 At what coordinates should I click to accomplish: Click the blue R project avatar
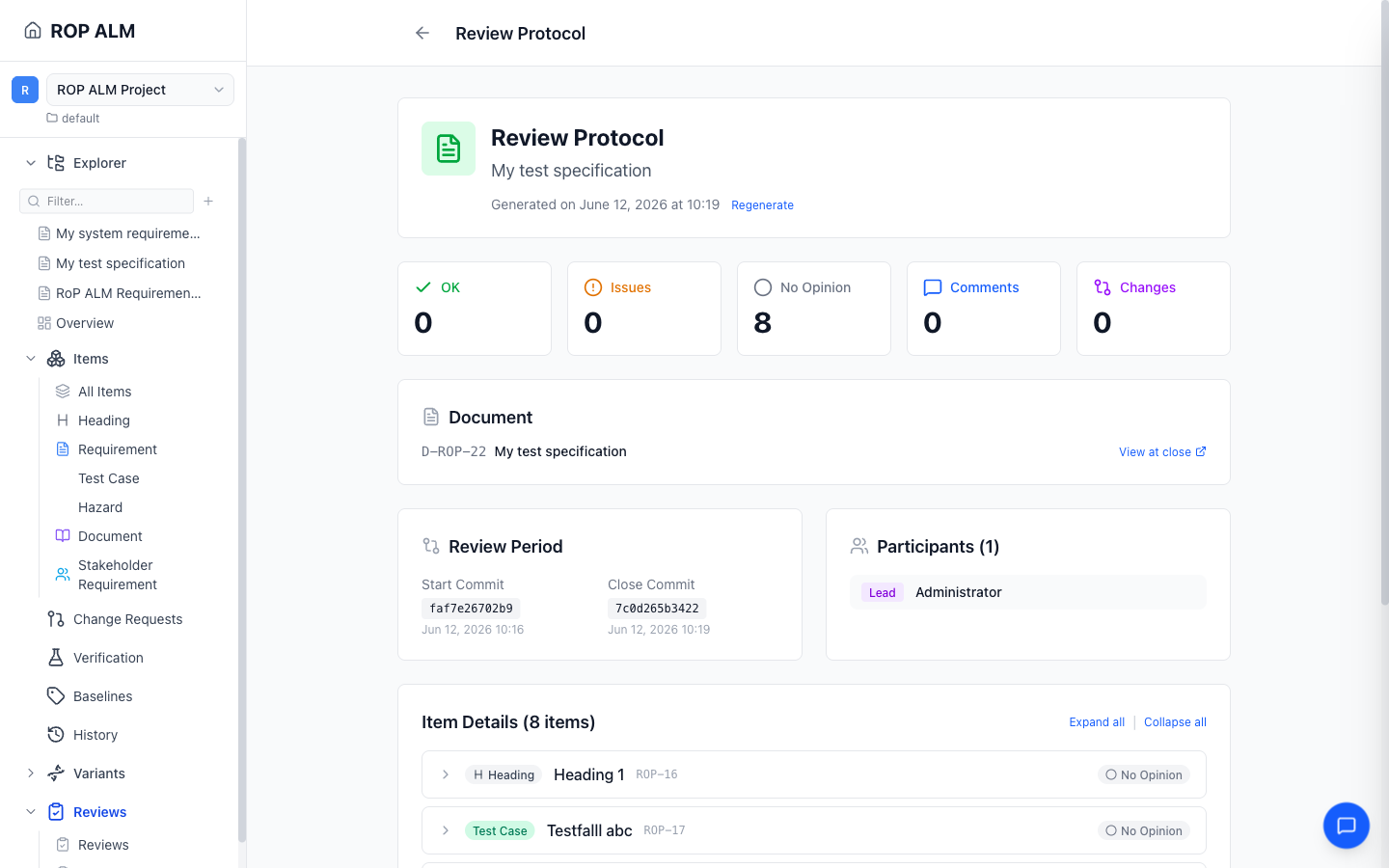click(25, 90)
